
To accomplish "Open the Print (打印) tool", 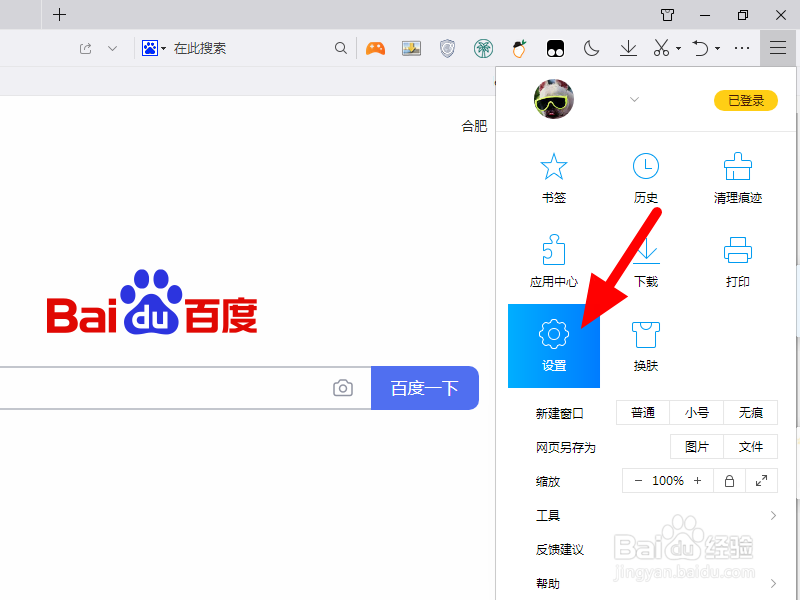I will (x=737, y=262).
